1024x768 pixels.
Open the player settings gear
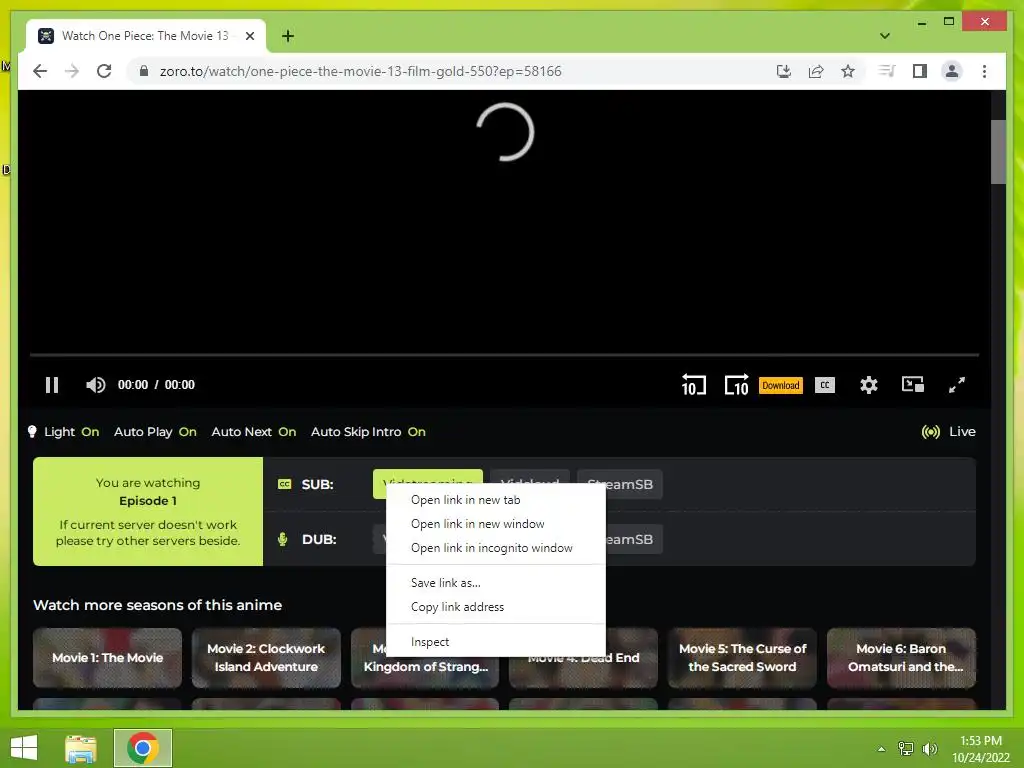pos(869,385)
